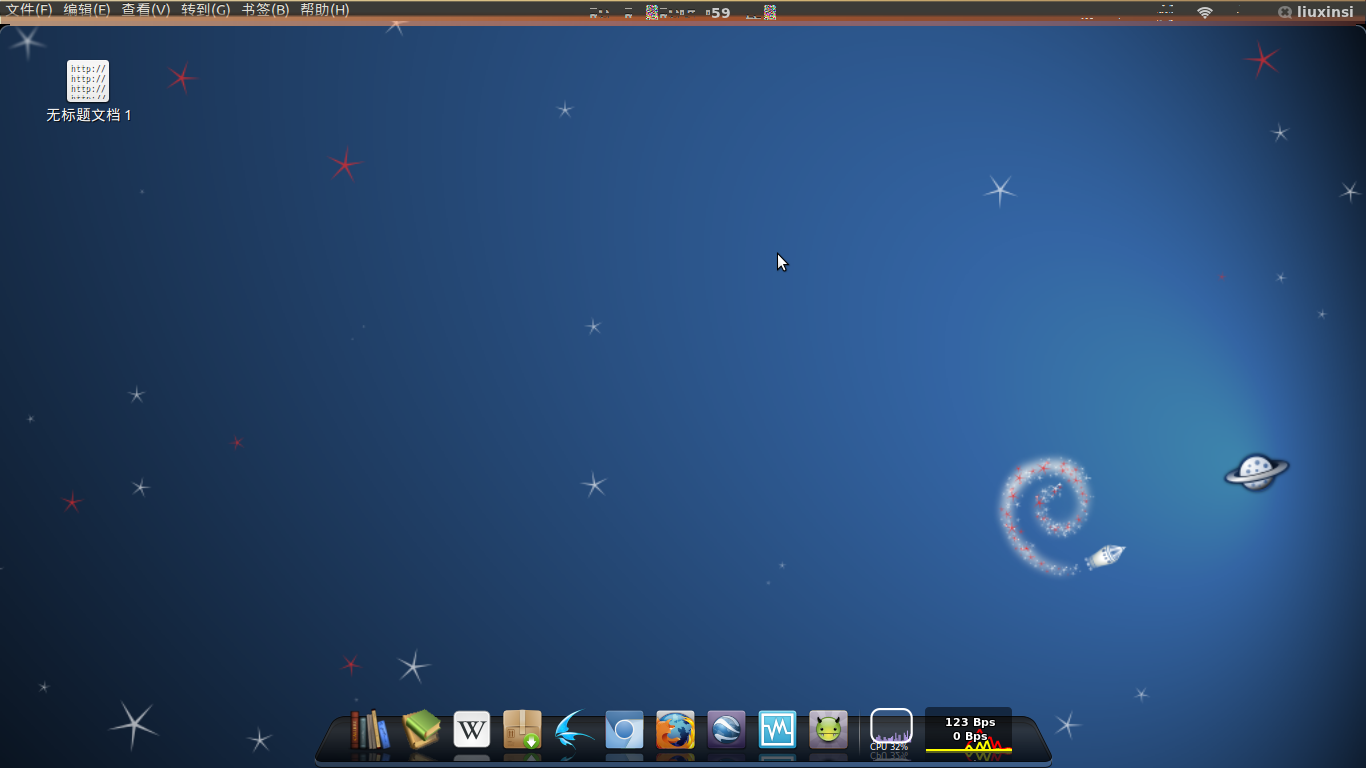
Task: Open the 文件(F) menu
Action: [x=29, y=10]
